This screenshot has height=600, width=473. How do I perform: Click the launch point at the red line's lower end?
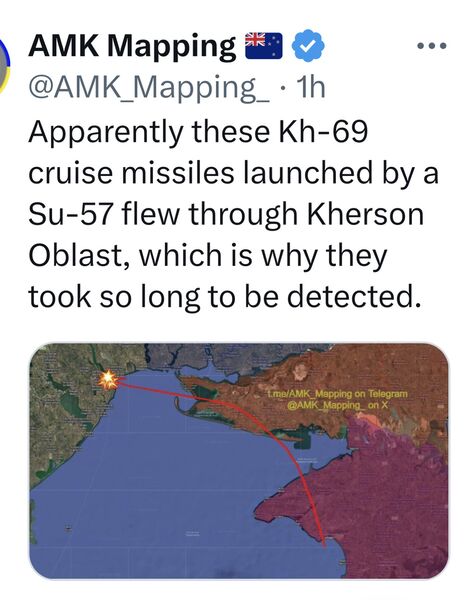[325, 543]
